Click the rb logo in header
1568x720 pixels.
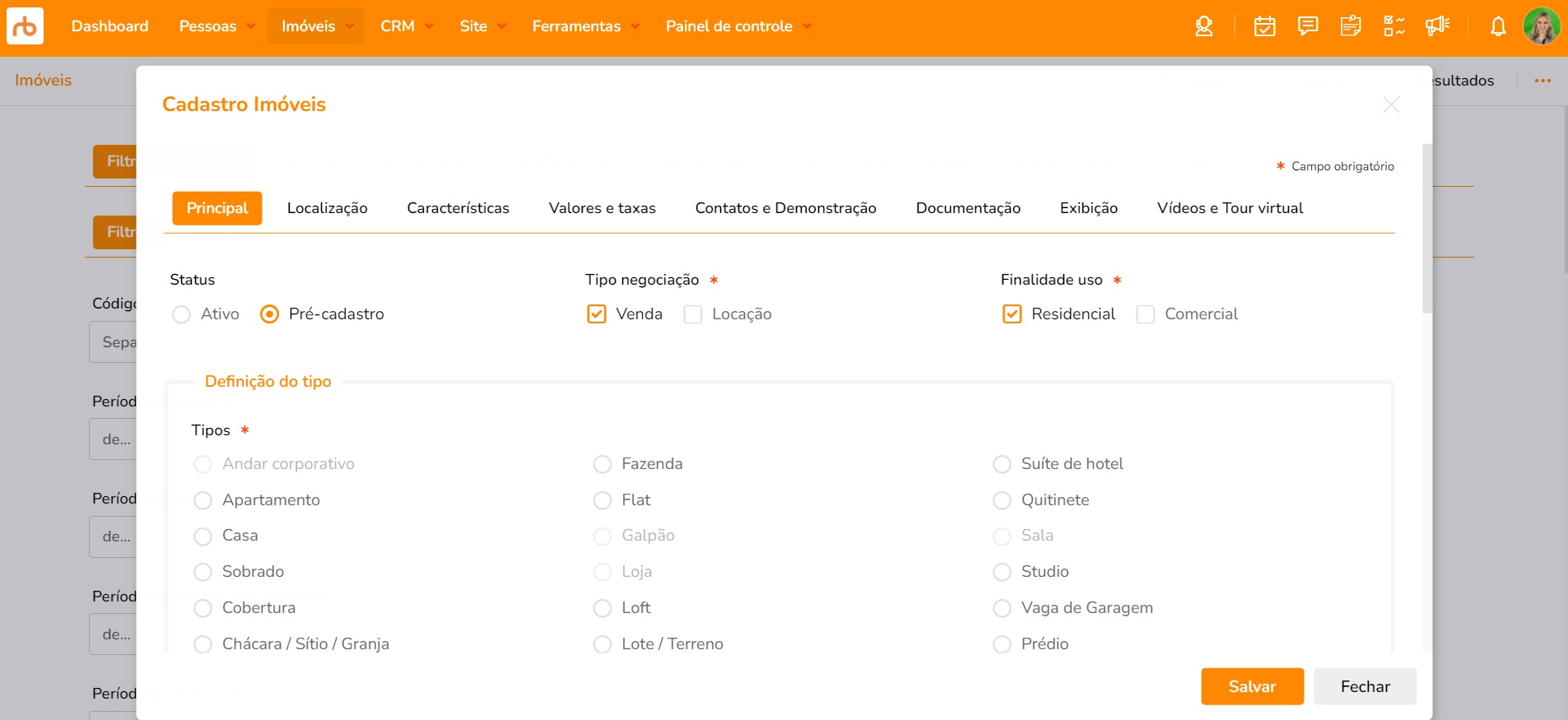pos(25,26)
